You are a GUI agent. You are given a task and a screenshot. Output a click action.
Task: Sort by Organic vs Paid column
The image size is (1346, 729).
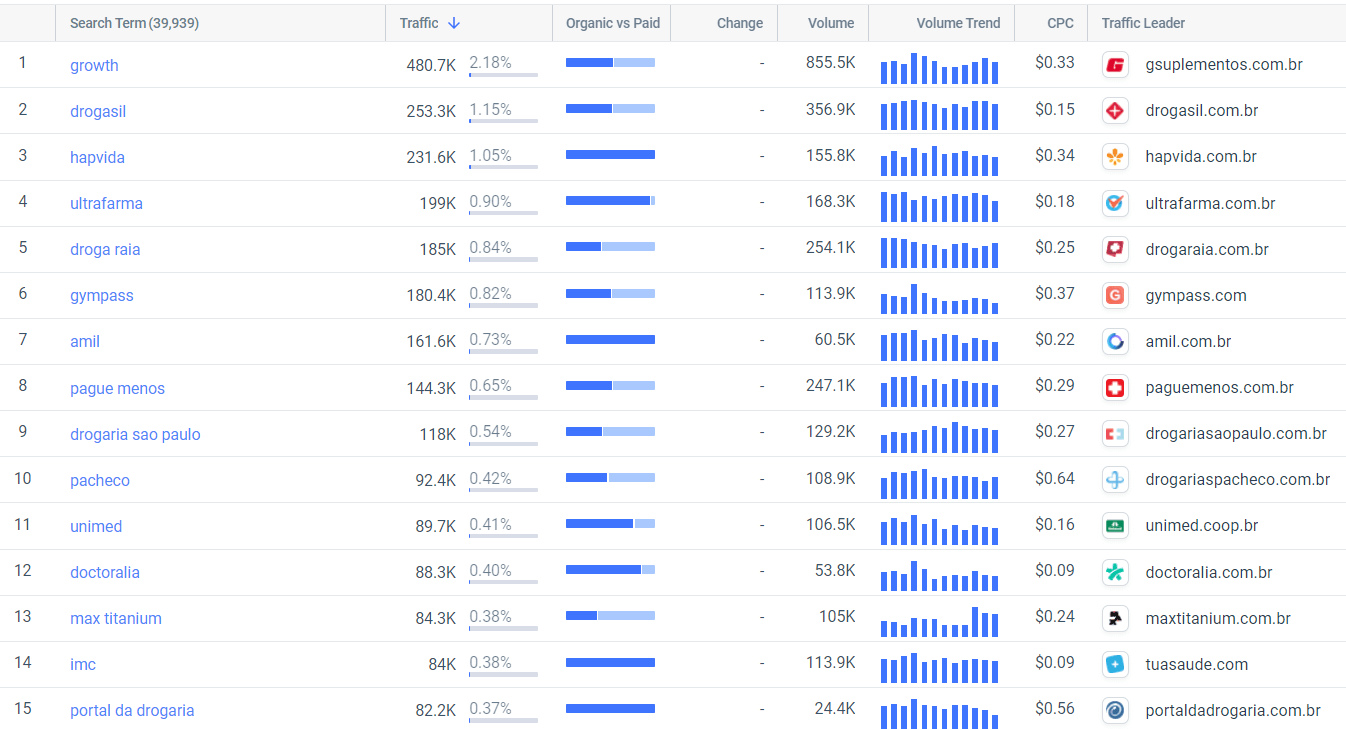point(613,23)
